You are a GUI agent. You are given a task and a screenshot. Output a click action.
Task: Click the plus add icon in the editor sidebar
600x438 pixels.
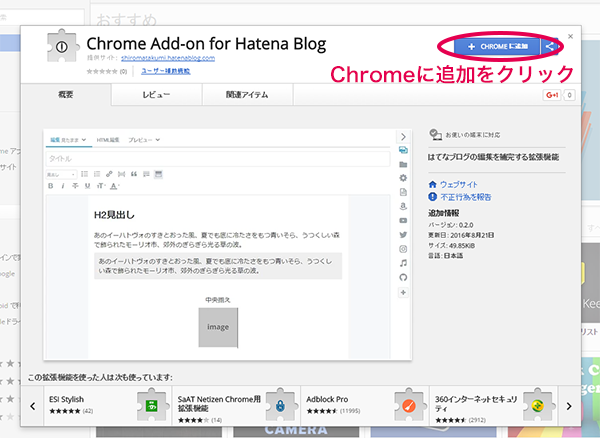[403, 292]
